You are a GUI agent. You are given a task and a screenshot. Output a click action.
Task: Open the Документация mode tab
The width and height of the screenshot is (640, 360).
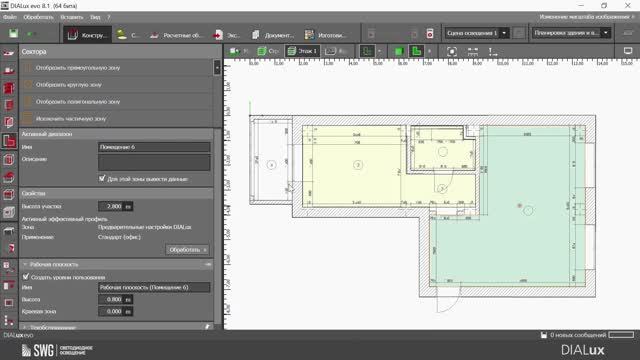pyautogui.click(x=273, y=35)
